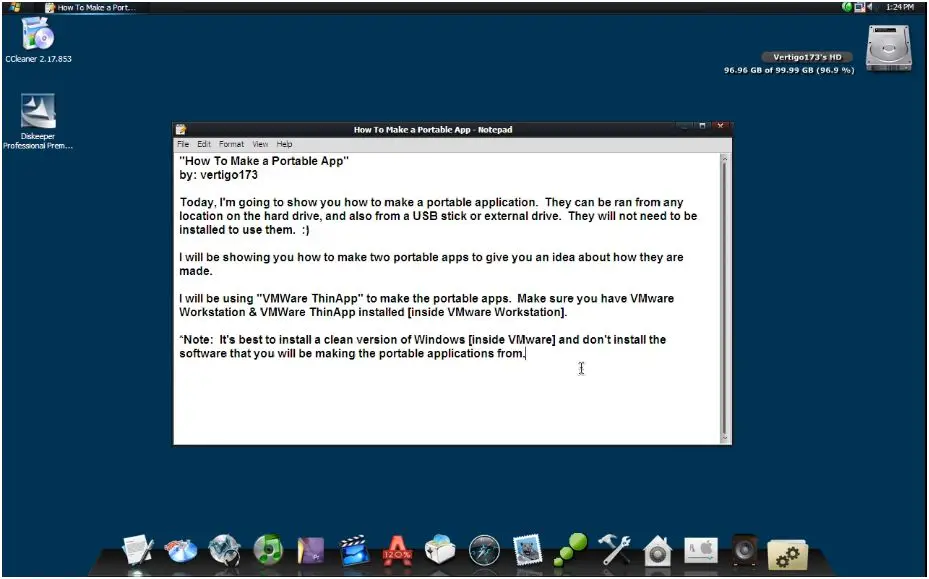The height and width of the screenshot is (579, 929).
Task: Click the line starting 'location on the hard drive'
Action: 438,216
